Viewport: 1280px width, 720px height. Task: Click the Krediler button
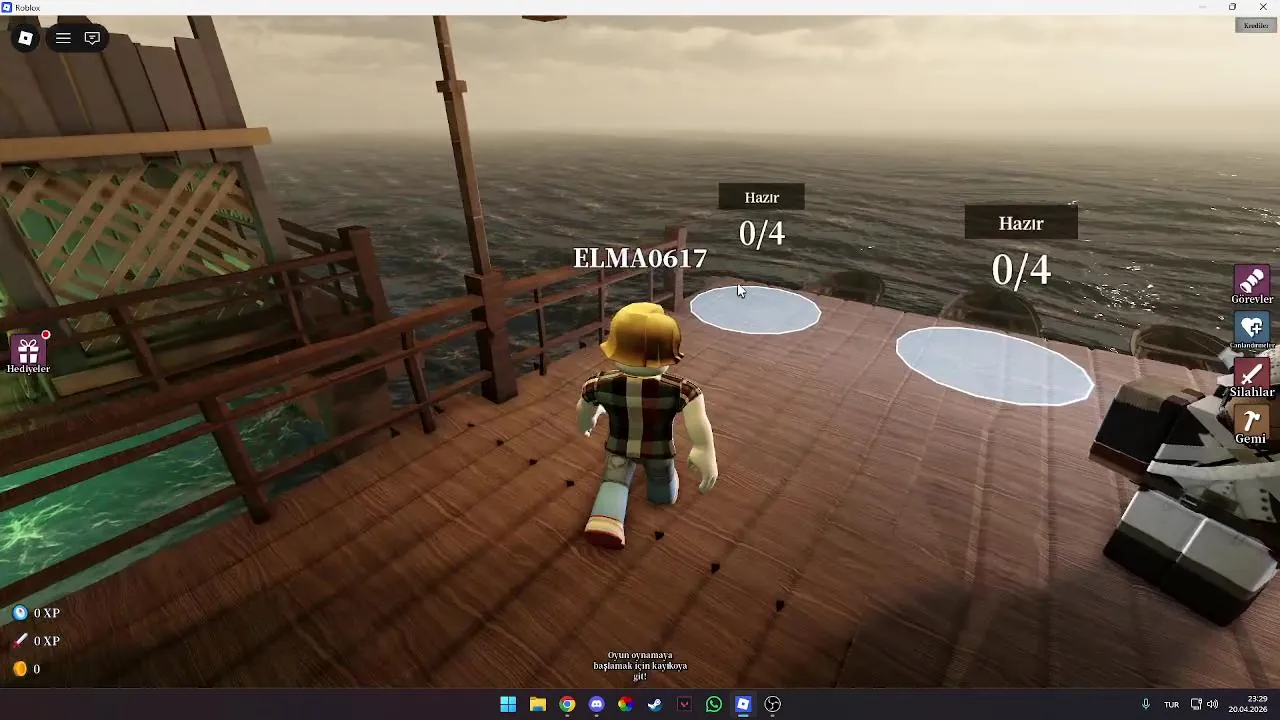(1256, 25)
